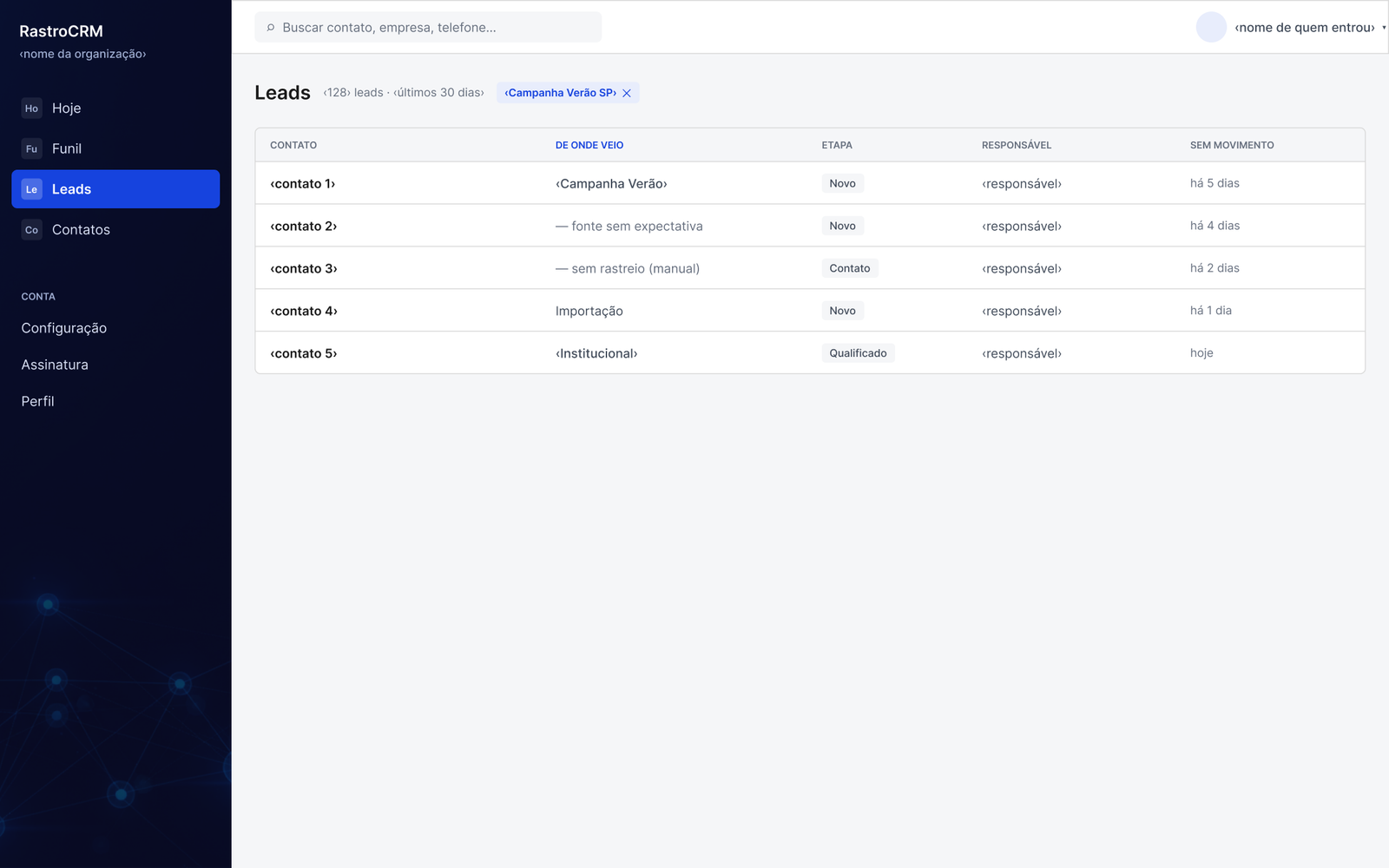1389x868 pixels.
Task: Click the Ho badge icon beside Hoje
Action: coord(32,108)
